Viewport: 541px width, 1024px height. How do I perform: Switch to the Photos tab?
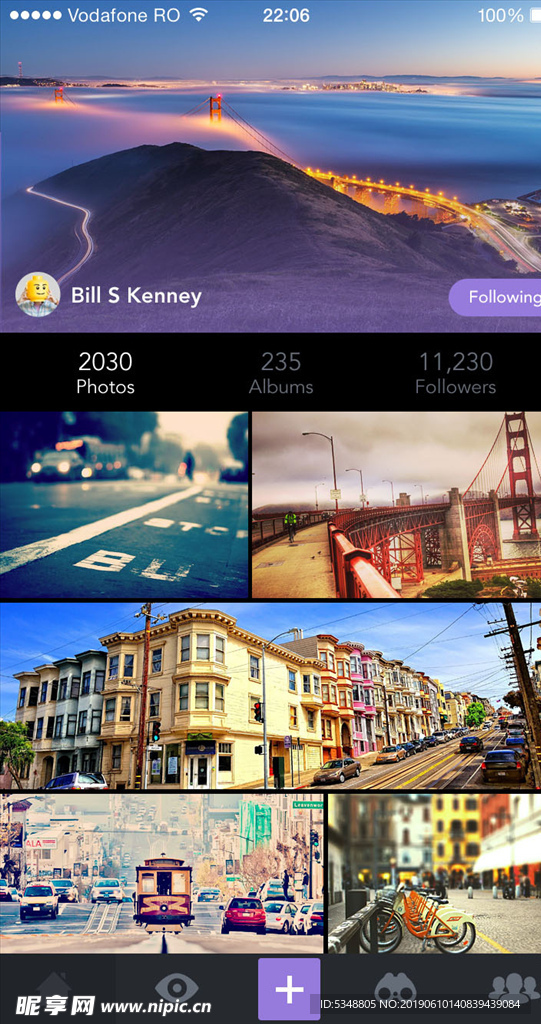pyautogui.click(x=105, y=373)
